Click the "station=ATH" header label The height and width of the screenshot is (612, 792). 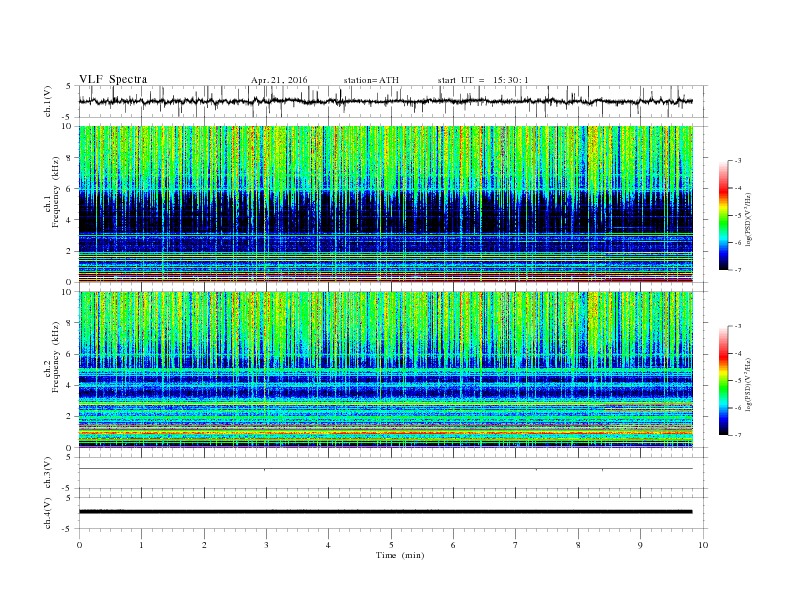371,80
